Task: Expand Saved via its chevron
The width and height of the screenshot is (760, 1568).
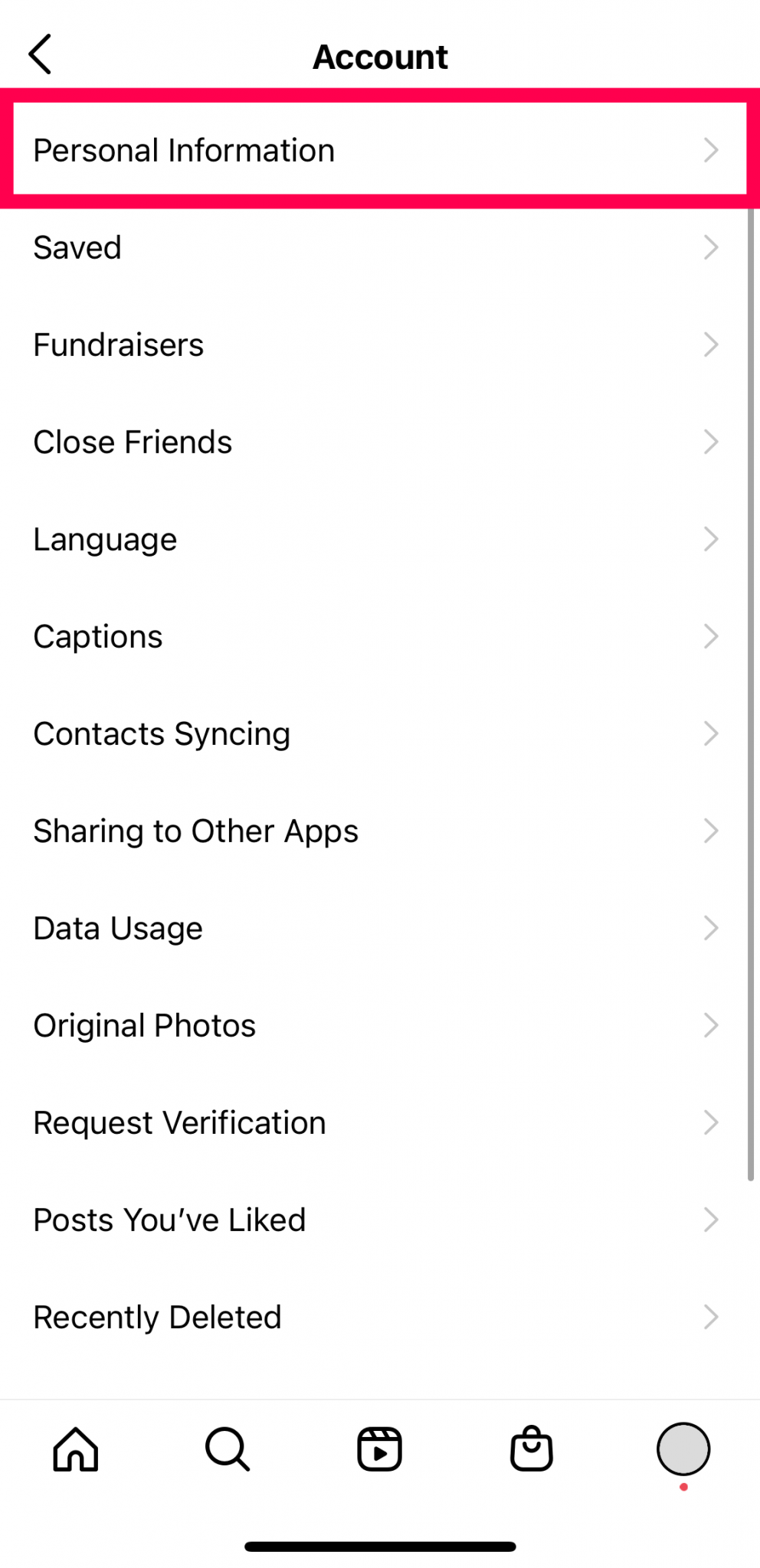Action: tap(712, 247)
